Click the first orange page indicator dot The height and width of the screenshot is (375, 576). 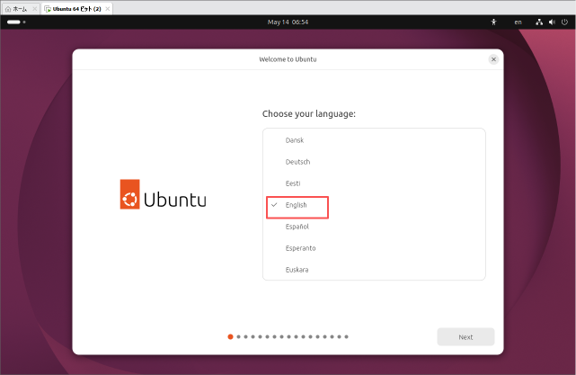click(x=230, y=336)
